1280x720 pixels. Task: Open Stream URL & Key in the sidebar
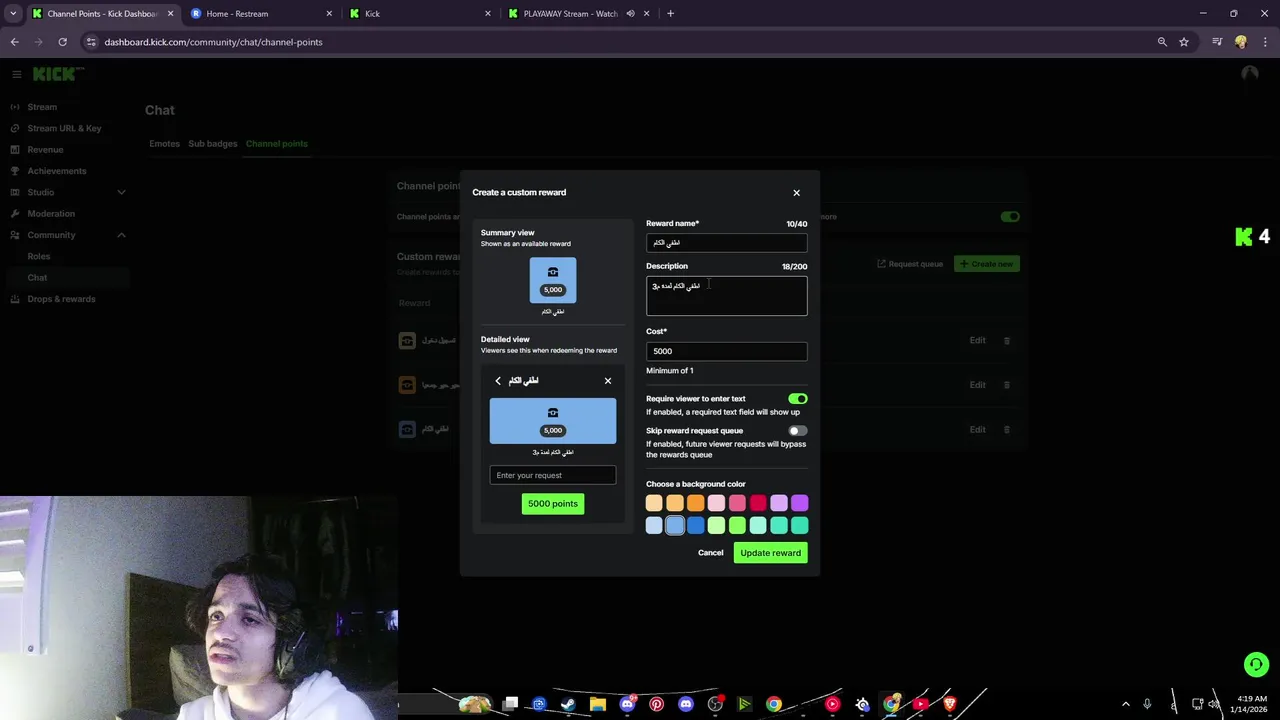click(x=64, y=128)
